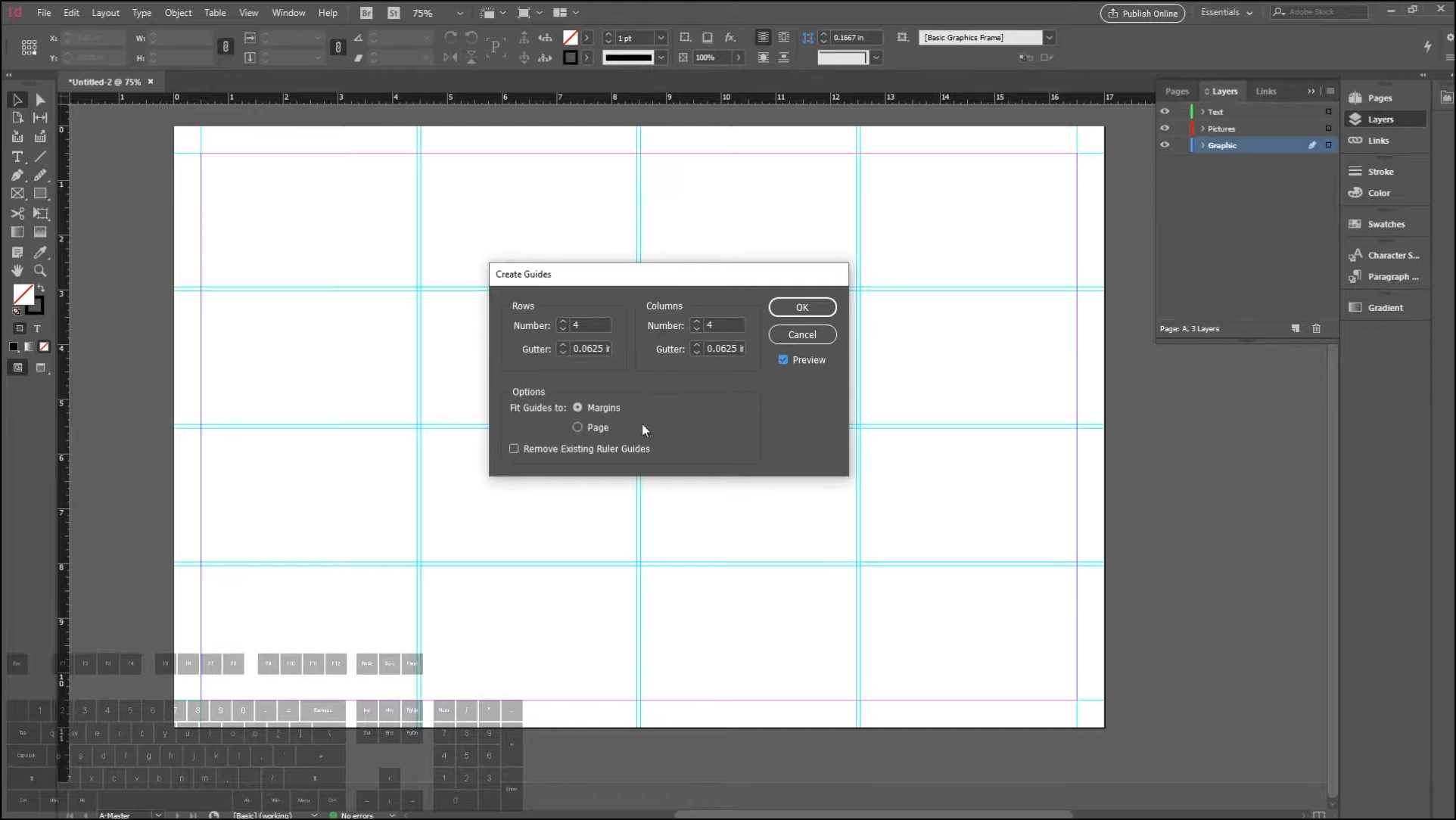Image resolution: width=1456 pixels, height=820 pixels.
Task: Click the Rows Number input field
Action: pyautogui.click(x=590, y=325)
